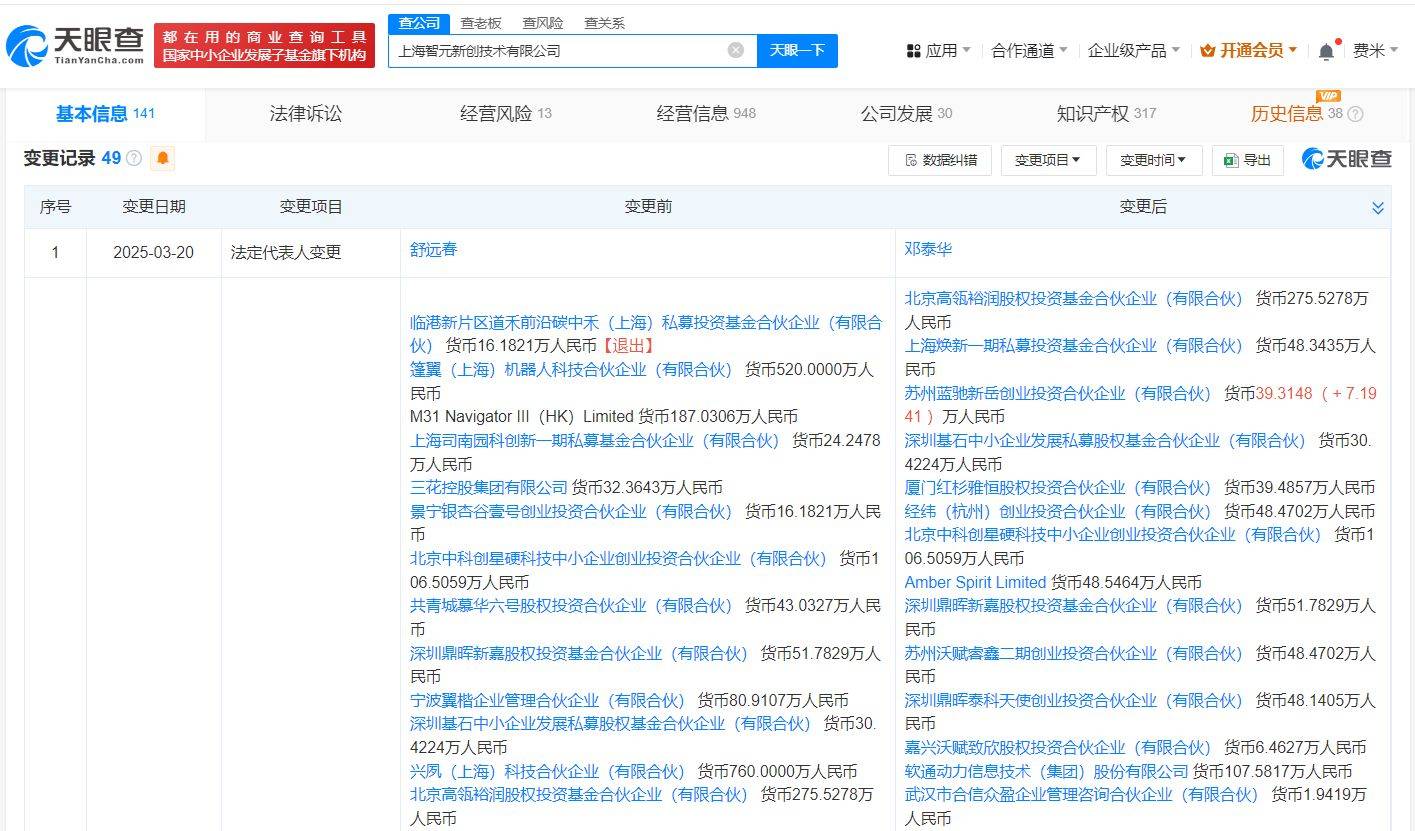
Task: Click the 天眼一下 search button
Action: (x=797, y=50)
